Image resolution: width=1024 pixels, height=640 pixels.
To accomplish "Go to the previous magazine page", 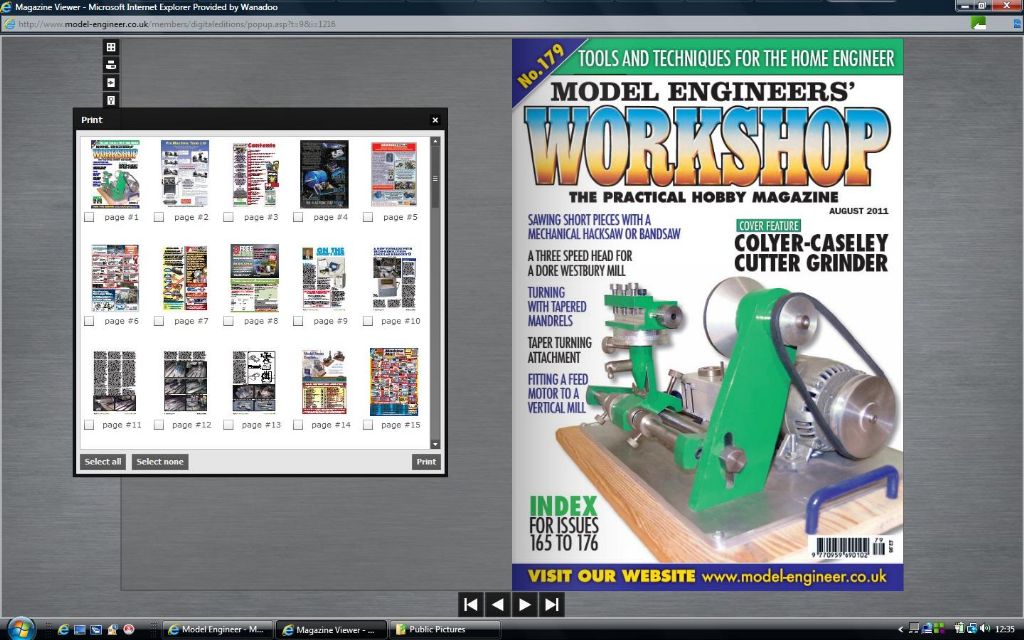I will click(x=498, y=605).
